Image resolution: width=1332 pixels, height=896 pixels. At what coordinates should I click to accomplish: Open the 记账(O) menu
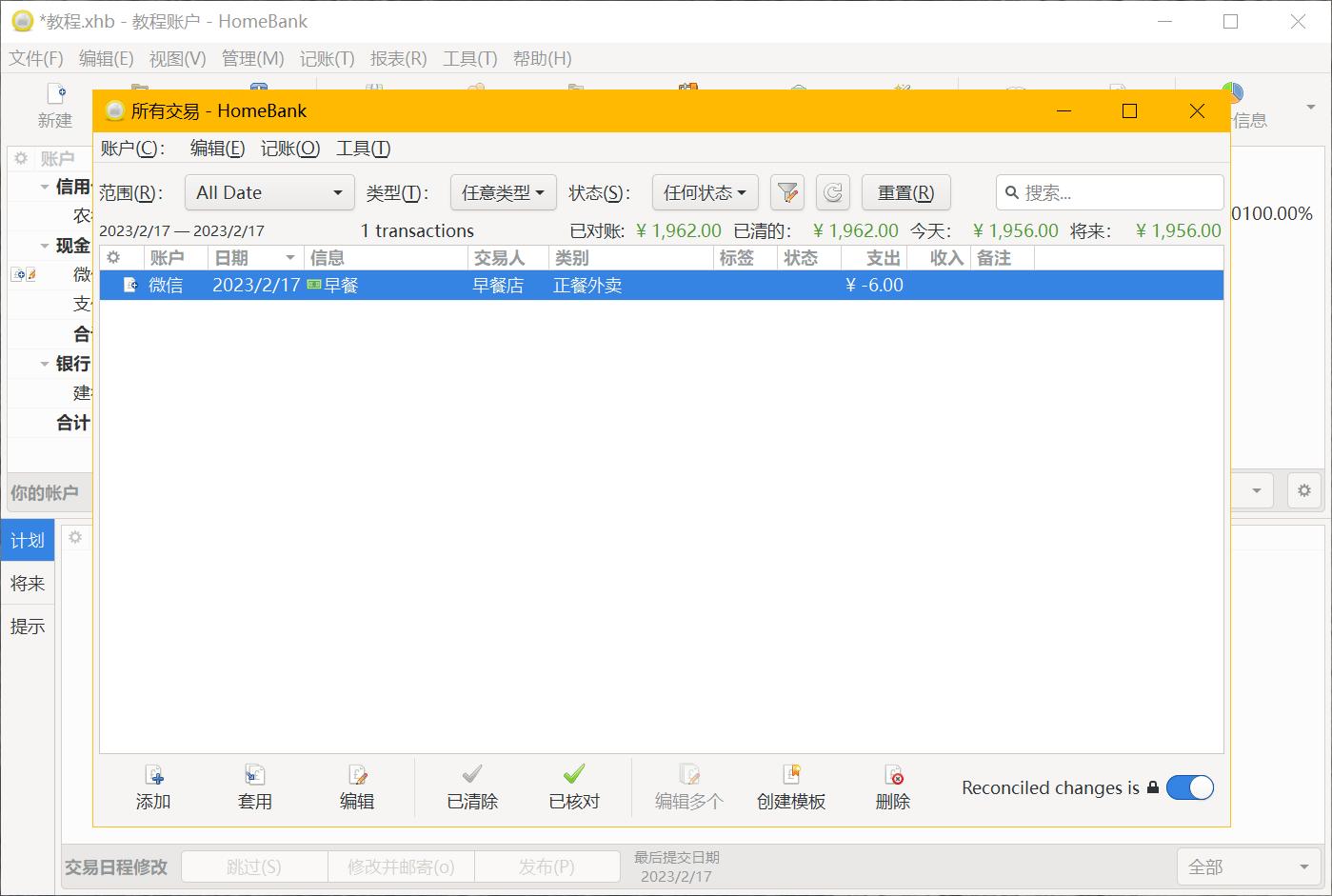290,149
